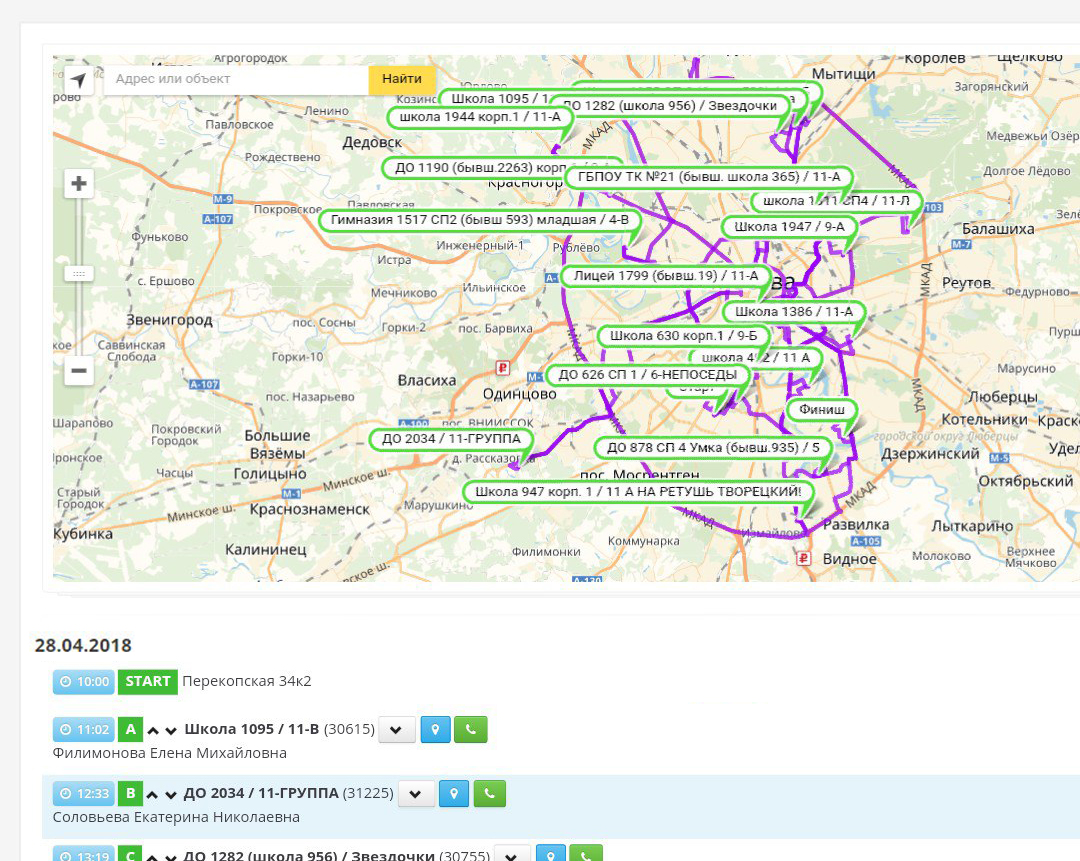
Task: Call the contact for Школа 1095 / 11-В
Action: (x=470, y=729)
